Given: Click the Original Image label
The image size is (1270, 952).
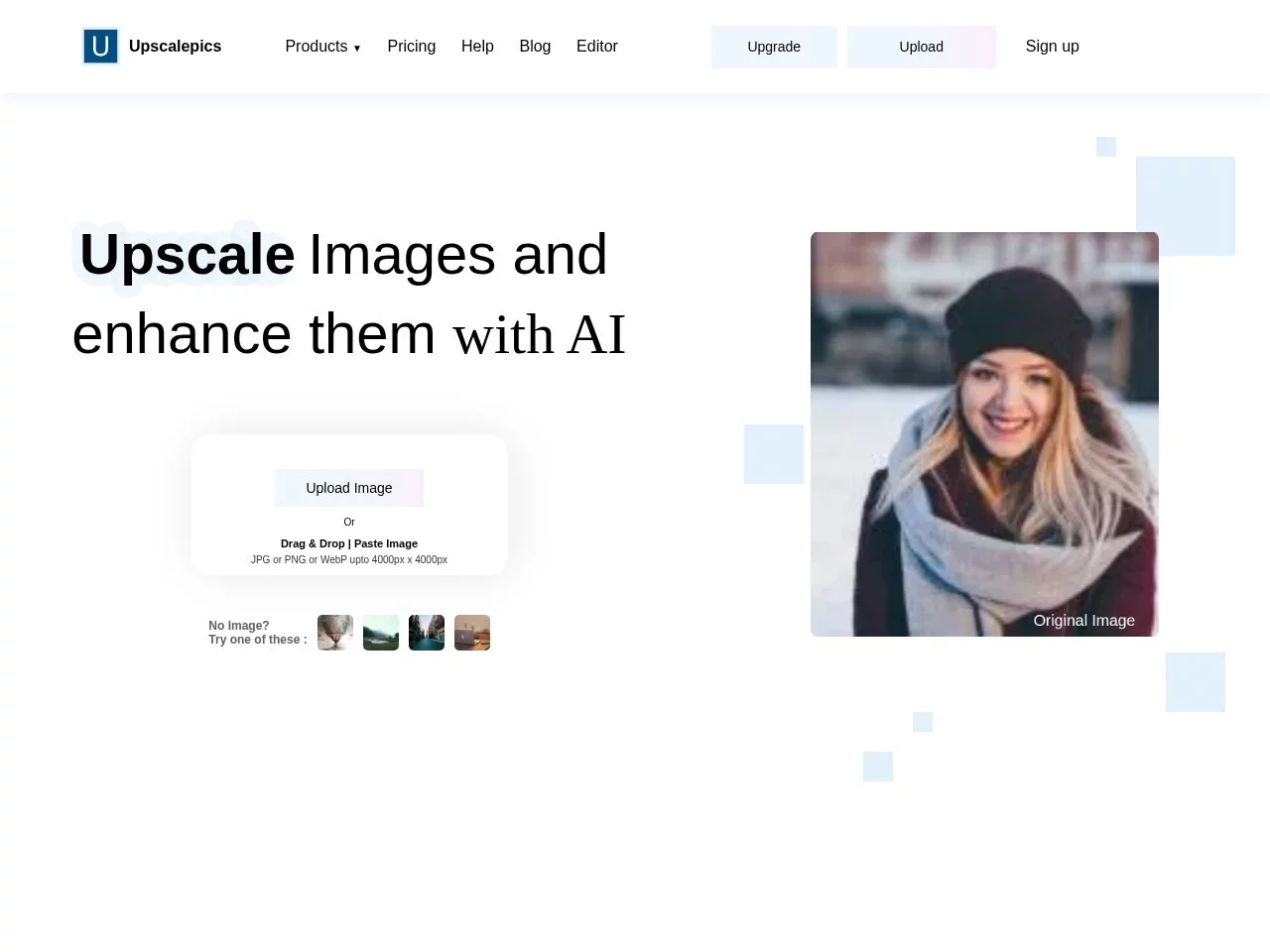Looking at the screenshot, I should pos(1083,621).
